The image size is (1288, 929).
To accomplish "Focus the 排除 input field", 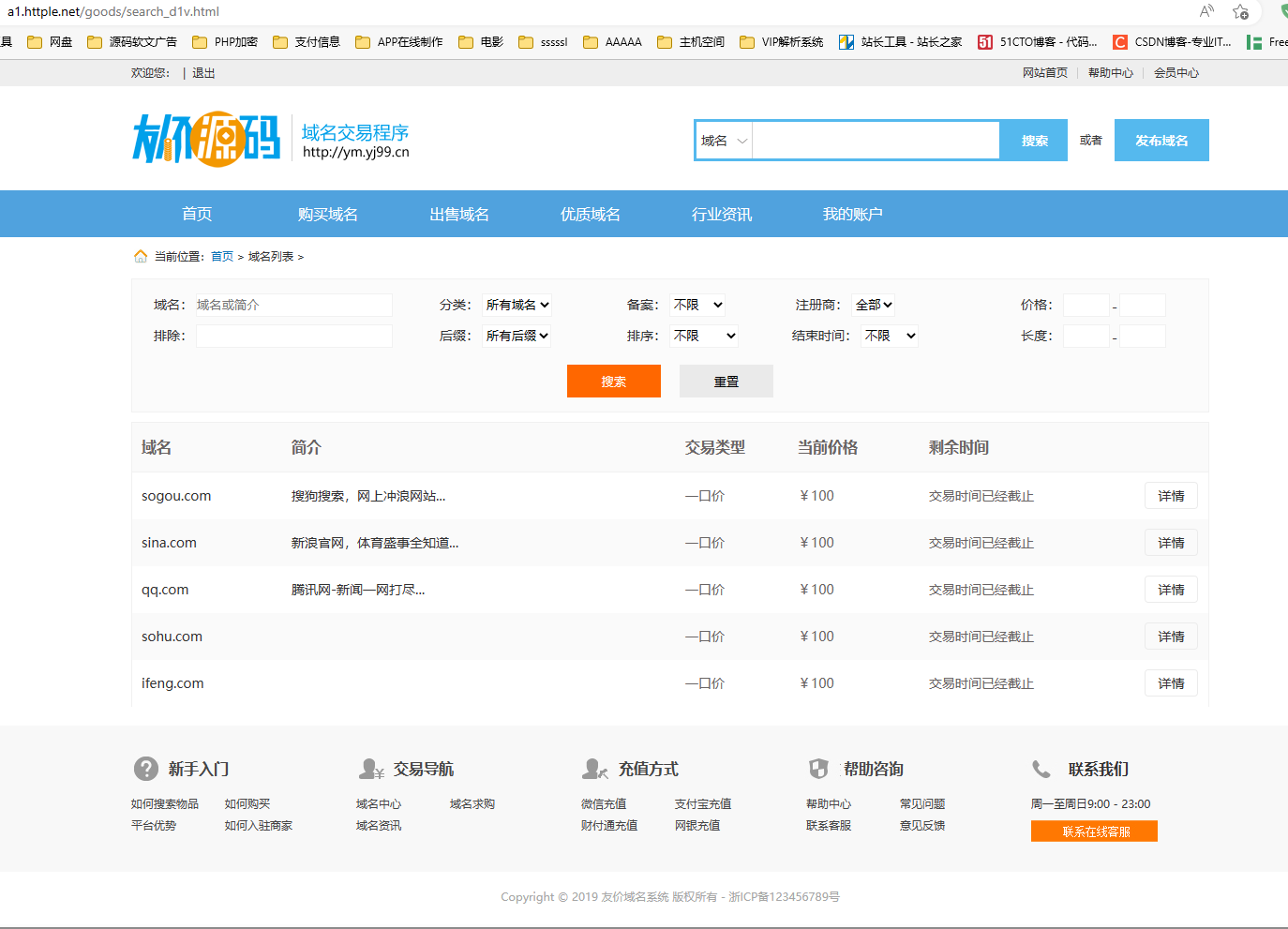I will point(293,336).
